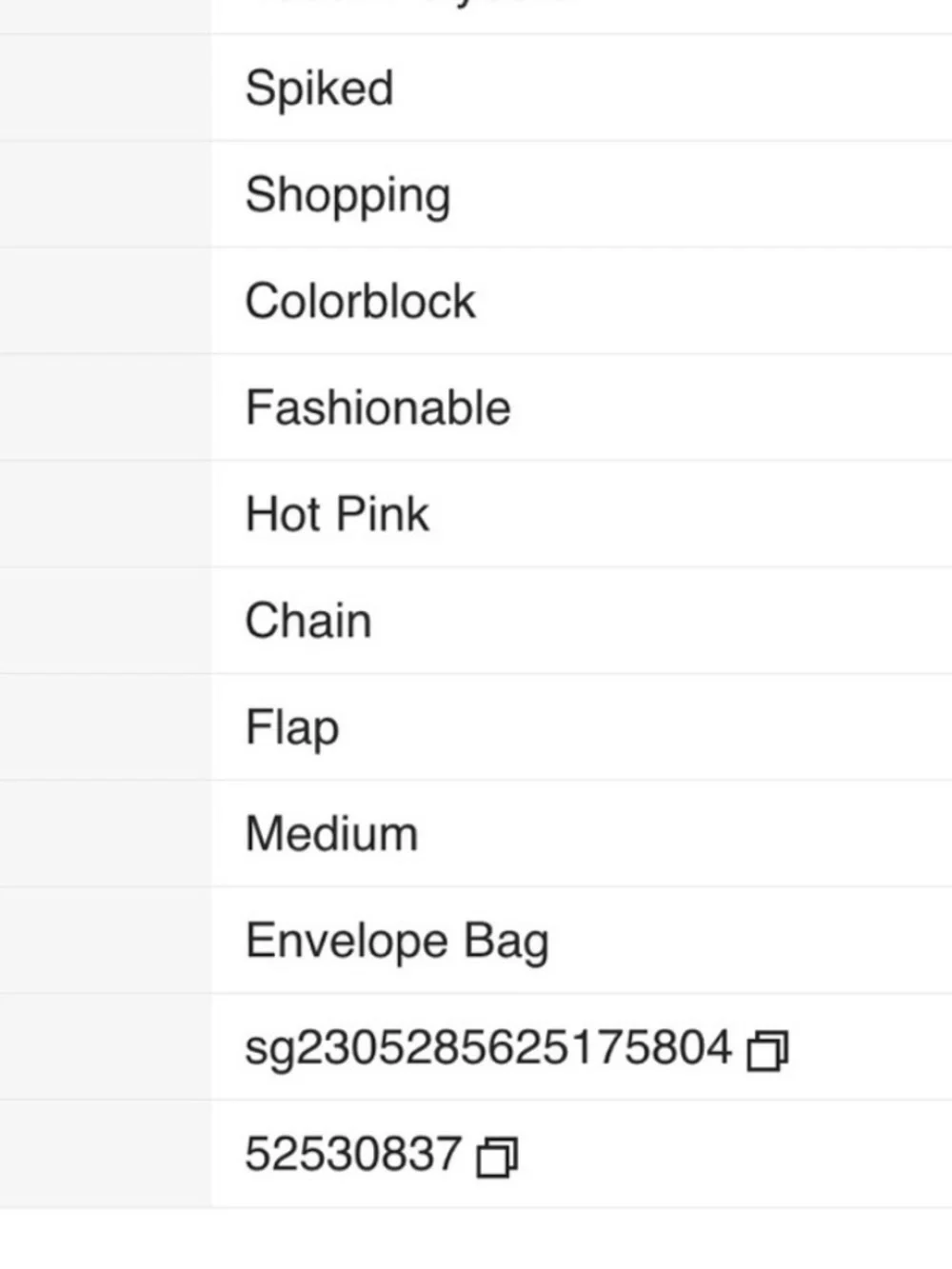Click the gray label cell beside Envelope Bag
The height and width of the screenshot is (1269, 952).
pyautogui.click(x=105, y=941)
